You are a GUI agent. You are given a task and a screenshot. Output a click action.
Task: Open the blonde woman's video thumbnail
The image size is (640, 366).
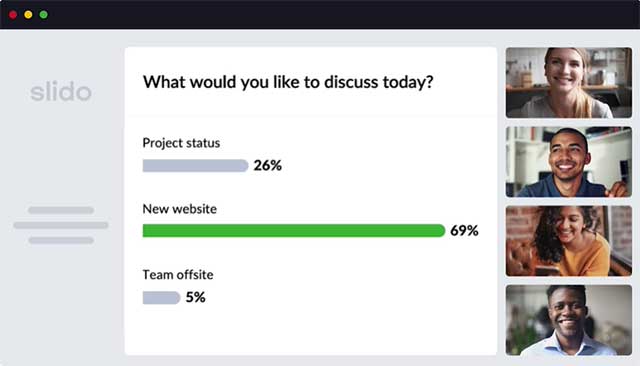point(569,83)
